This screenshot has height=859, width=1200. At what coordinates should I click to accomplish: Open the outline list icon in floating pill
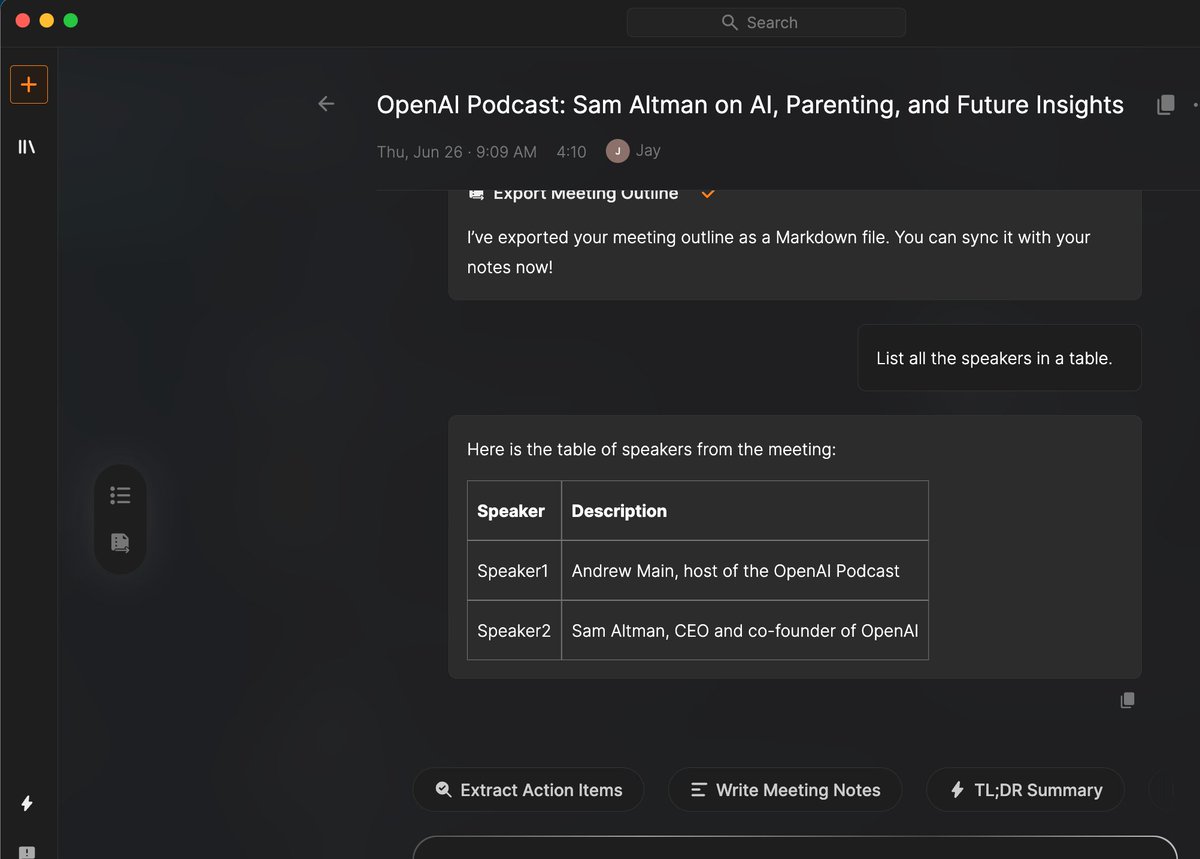(120, 495)
